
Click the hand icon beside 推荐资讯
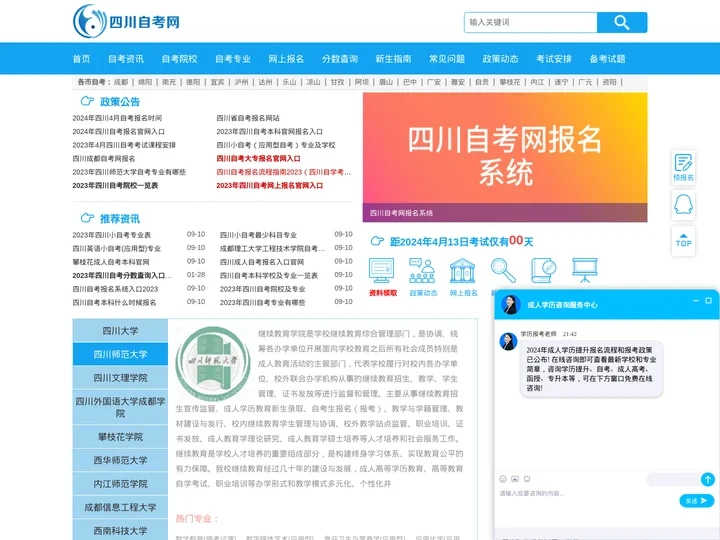(x=87, y=218)
